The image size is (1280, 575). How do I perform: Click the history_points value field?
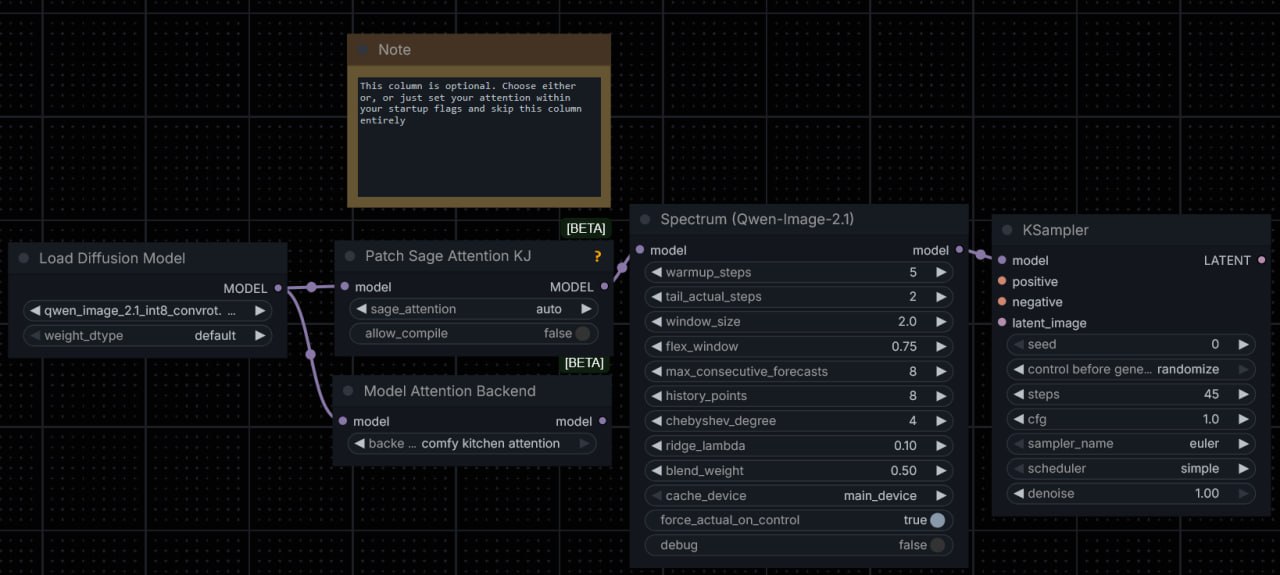pos(800,396)
